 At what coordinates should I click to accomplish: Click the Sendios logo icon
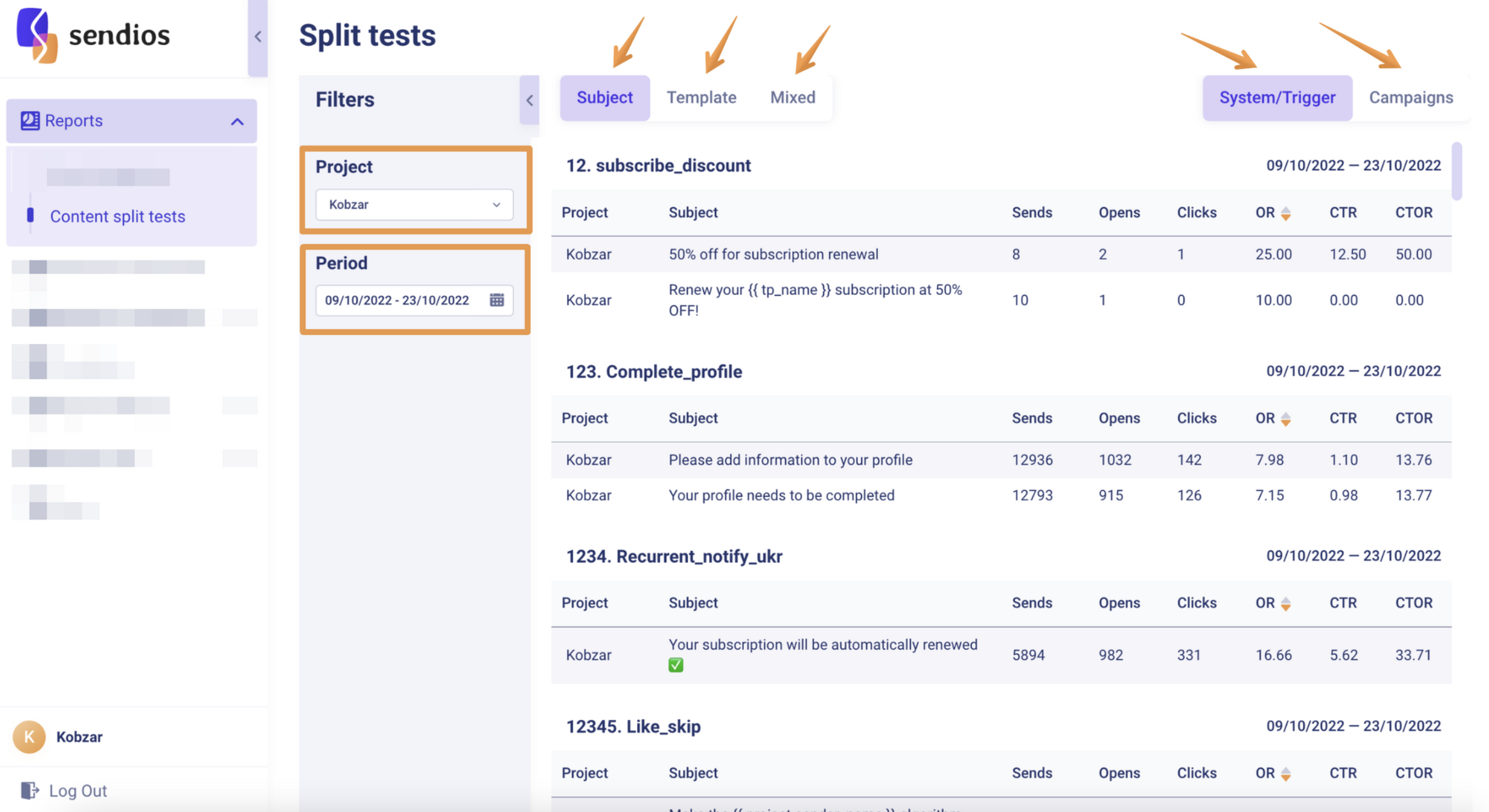[37, 34]
